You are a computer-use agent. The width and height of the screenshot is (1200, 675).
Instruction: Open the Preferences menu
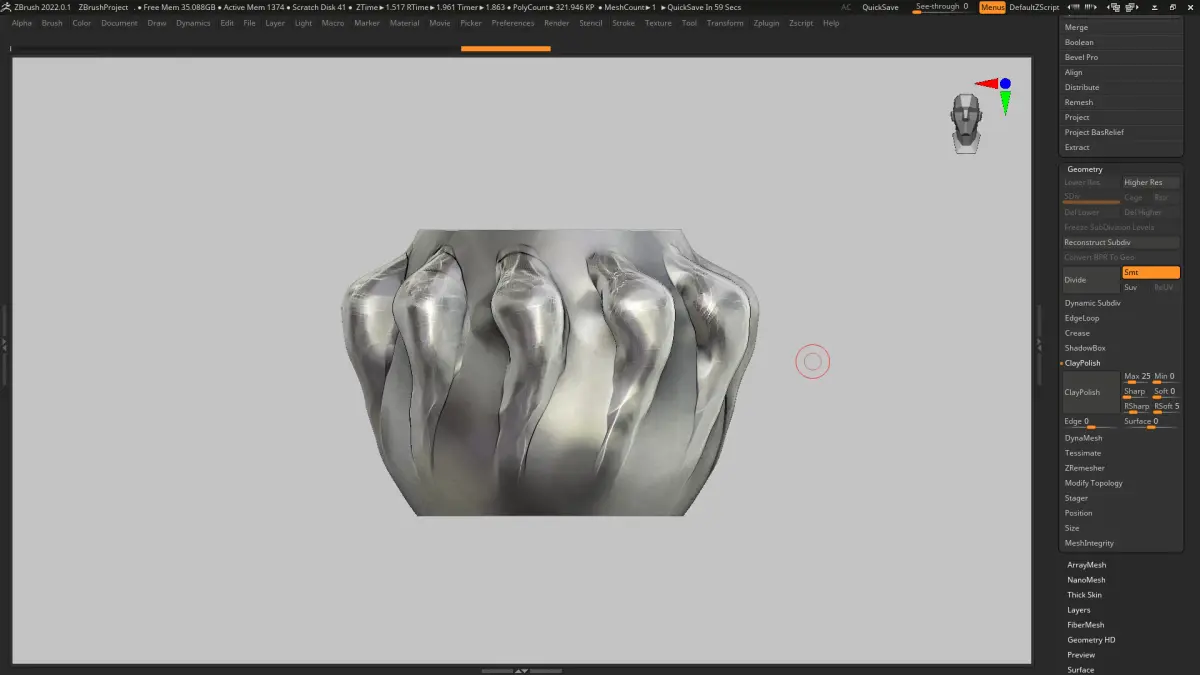[513, 23]
